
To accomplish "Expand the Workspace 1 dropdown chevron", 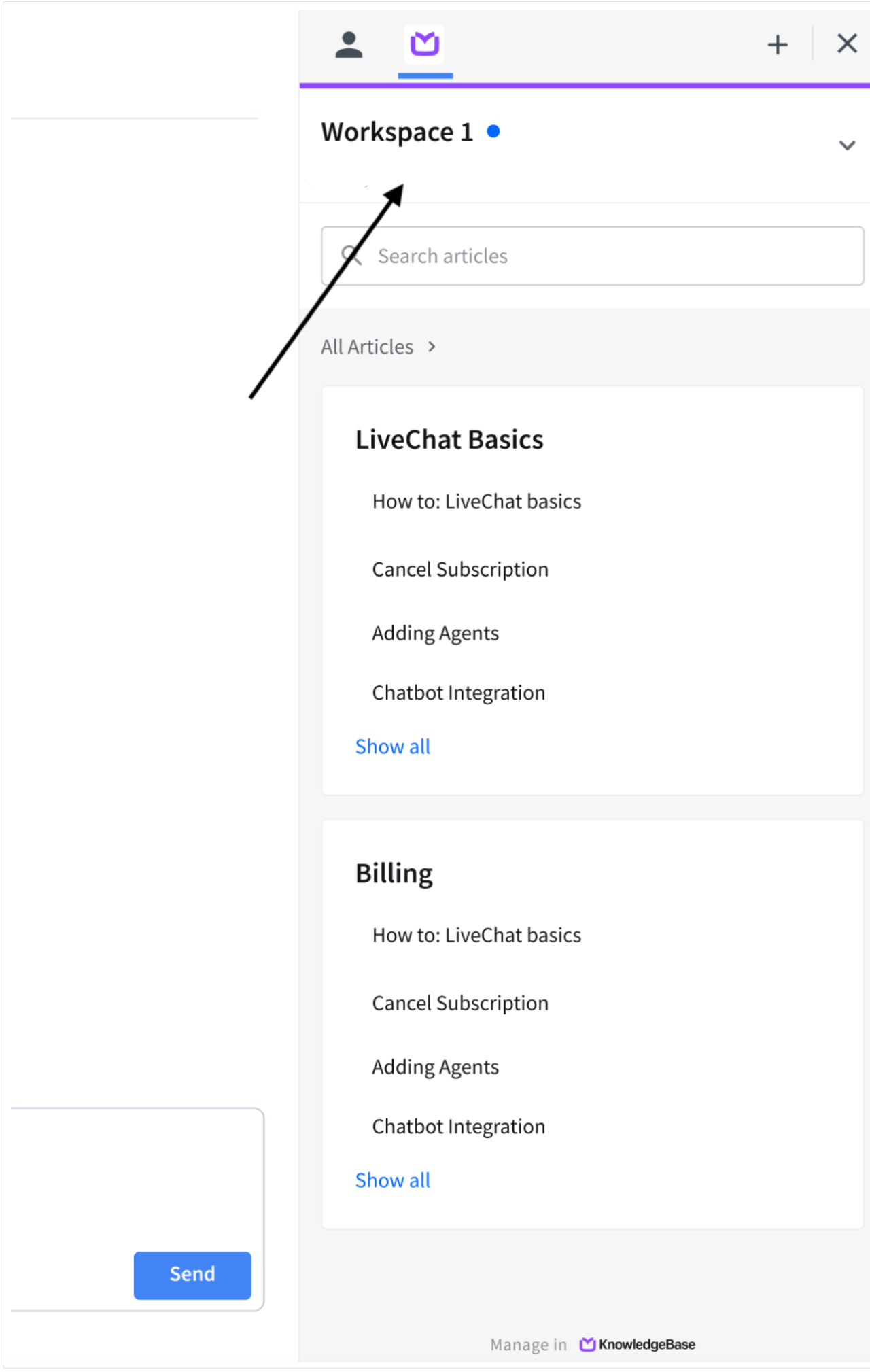I will pos(847,145).
